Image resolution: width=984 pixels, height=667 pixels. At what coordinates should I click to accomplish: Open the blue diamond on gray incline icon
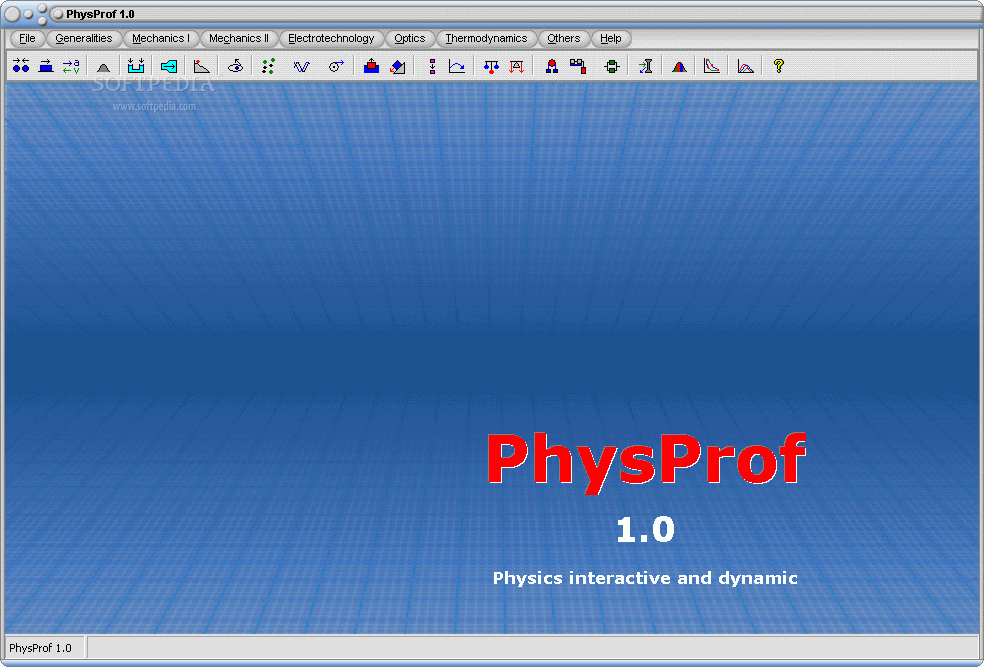(x=397, y=66)
